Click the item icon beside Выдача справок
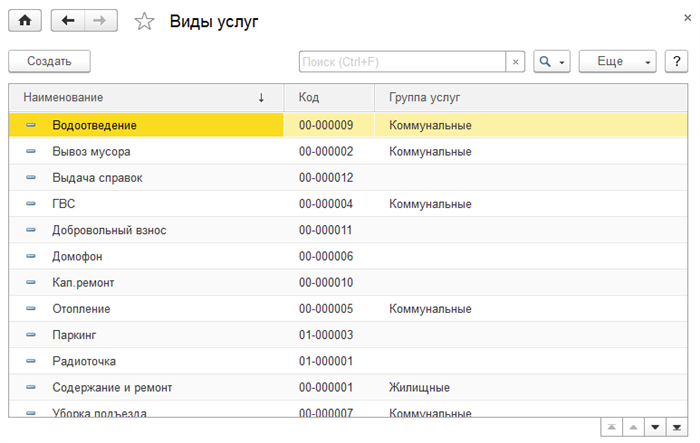This screenshot has height=443, width=700. (31, 177)
